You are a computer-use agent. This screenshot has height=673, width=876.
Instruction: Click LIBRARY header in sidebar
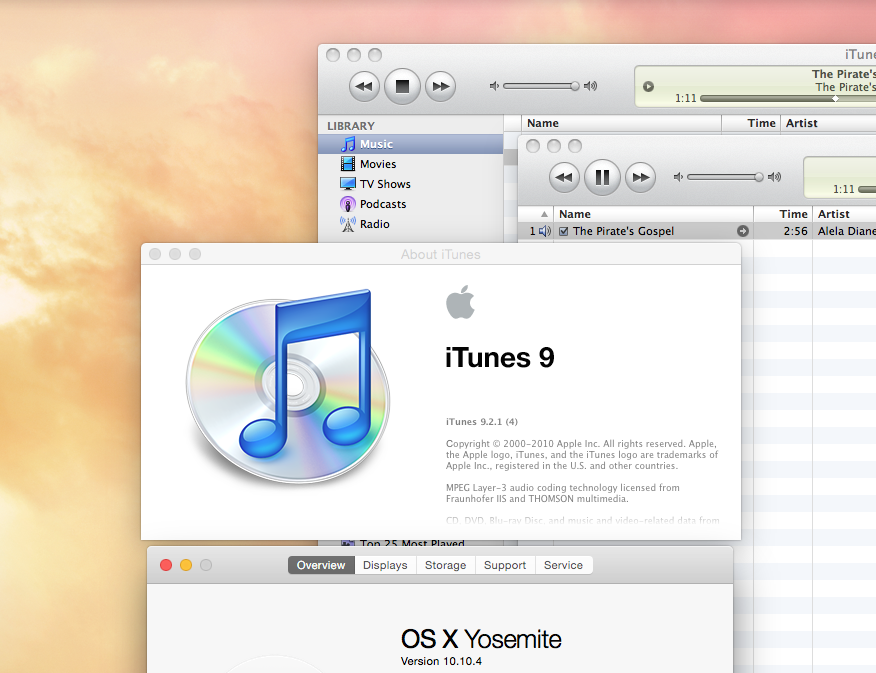(x=351, y=126)
